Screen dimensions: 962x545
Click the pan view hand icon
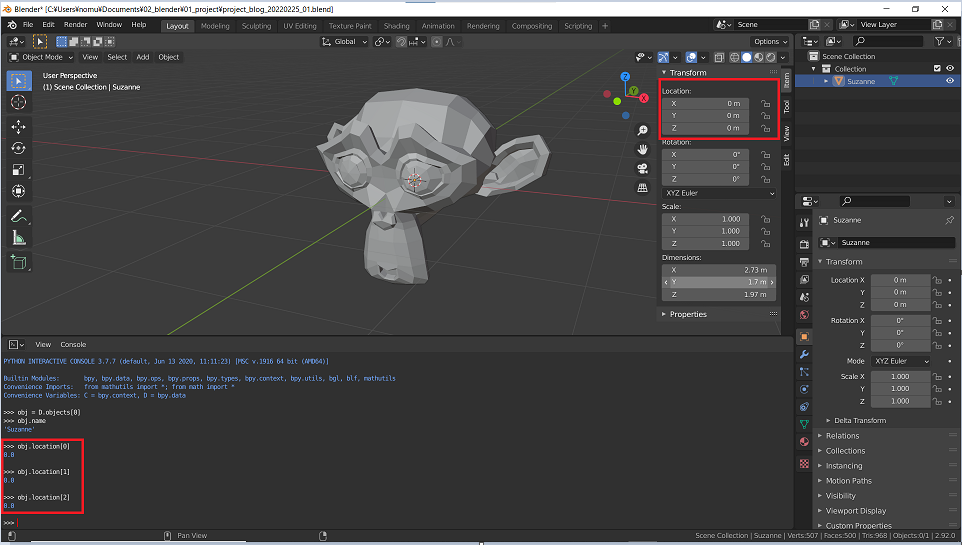[642, 149]
